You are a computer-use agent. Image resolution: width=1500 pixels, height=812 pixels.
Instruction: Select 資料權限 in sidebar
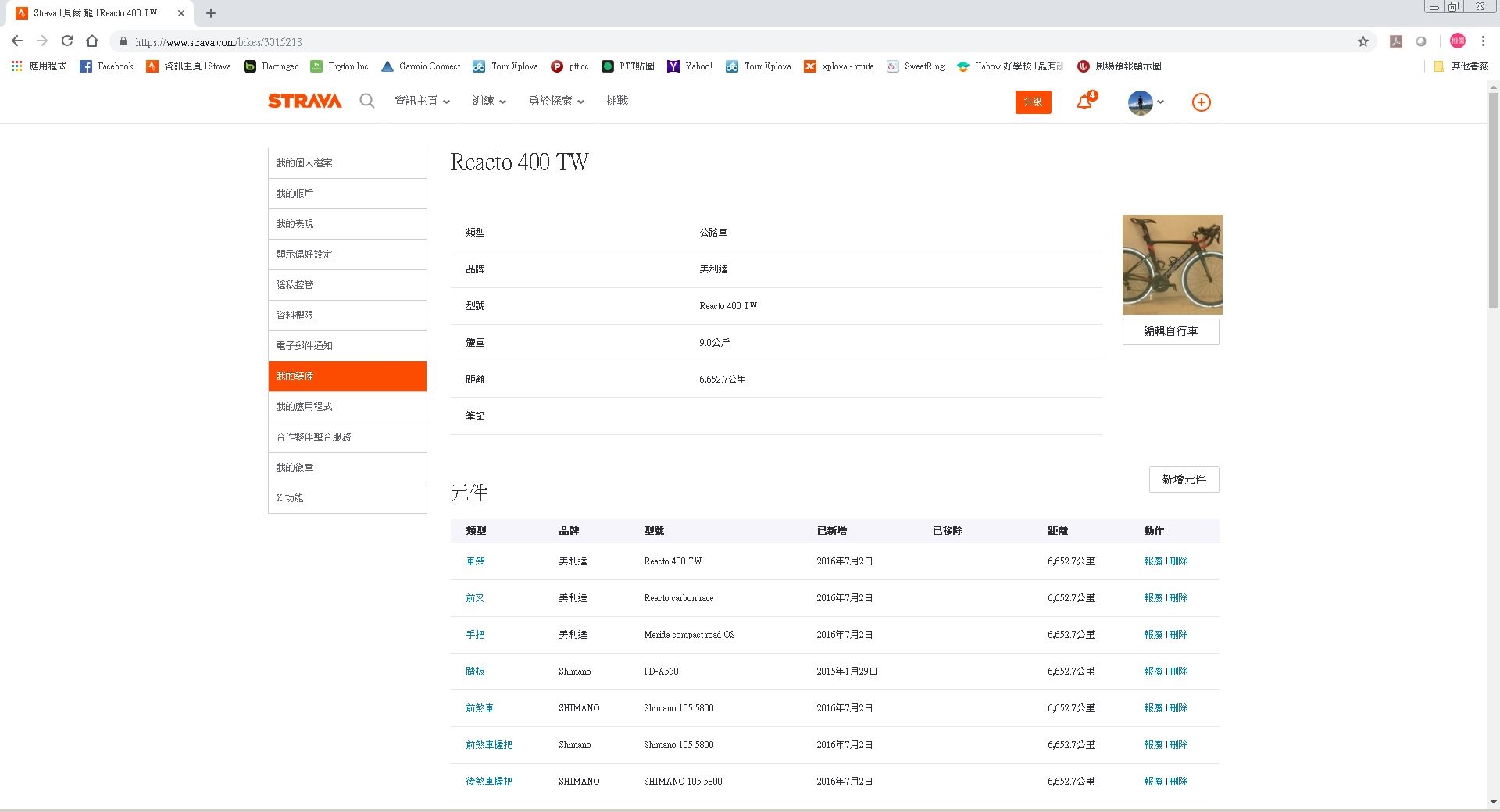pyautogui.click(x=348, y=315)
